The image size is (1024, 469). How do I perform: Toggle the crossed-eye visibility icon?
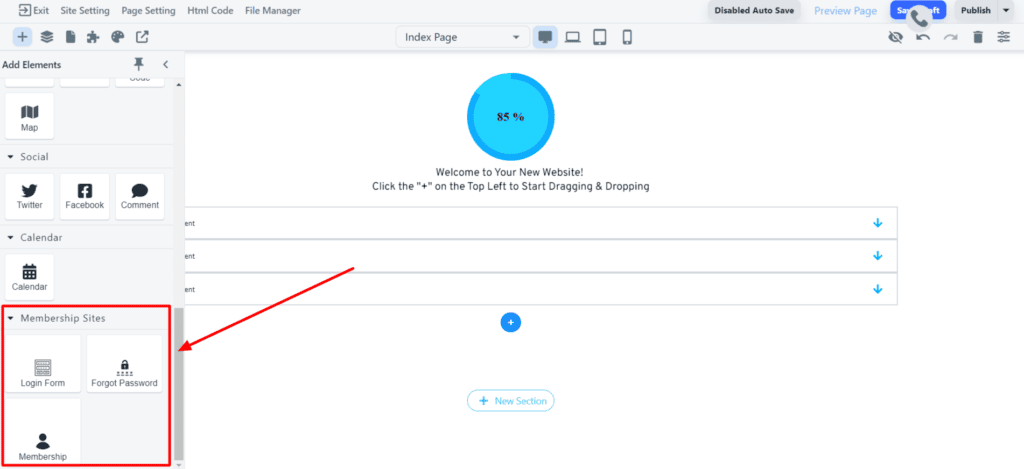tap(895, 37)
